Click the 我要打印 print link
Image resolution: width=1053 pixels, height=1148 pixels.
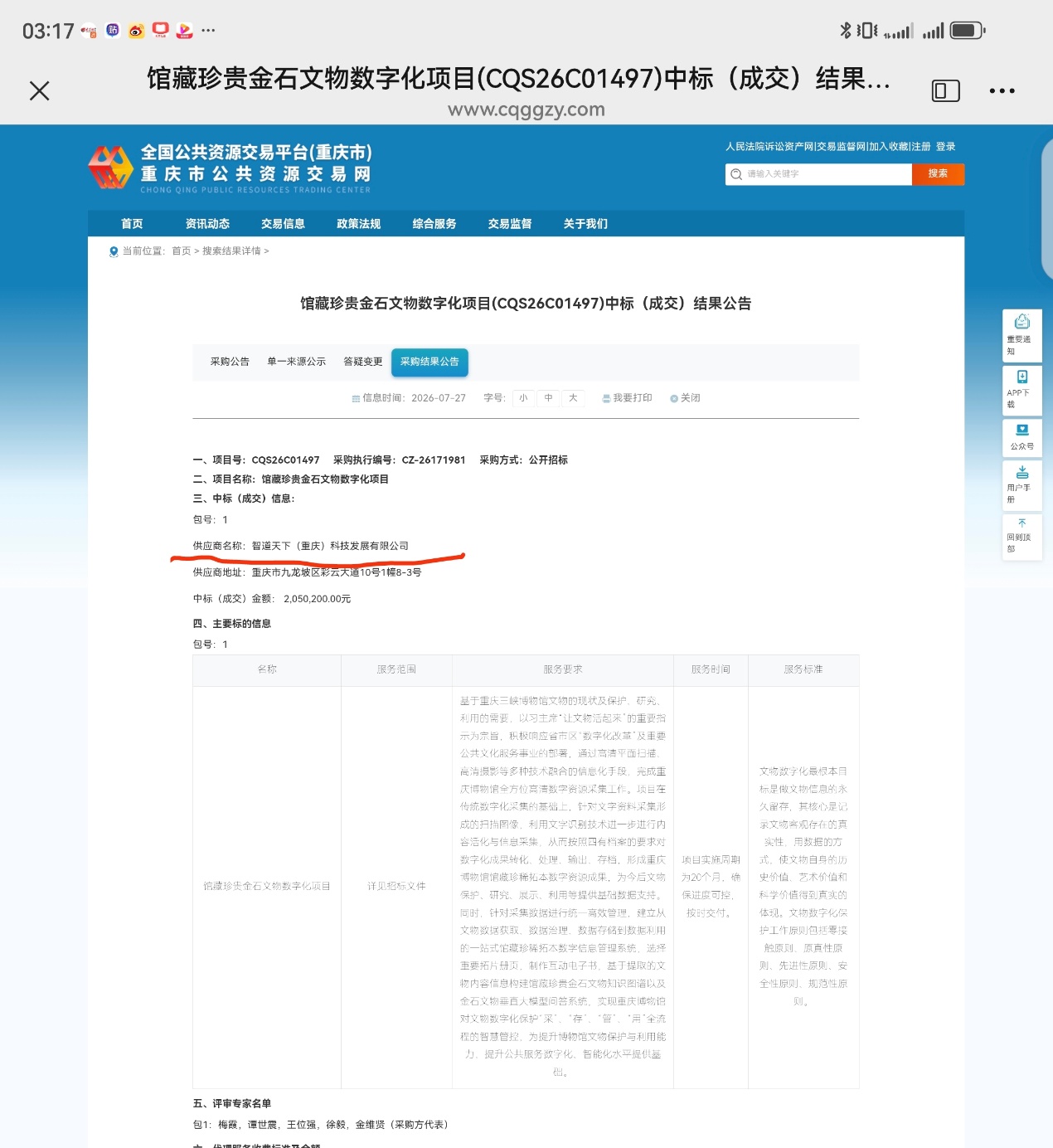[x=628, y=398]
